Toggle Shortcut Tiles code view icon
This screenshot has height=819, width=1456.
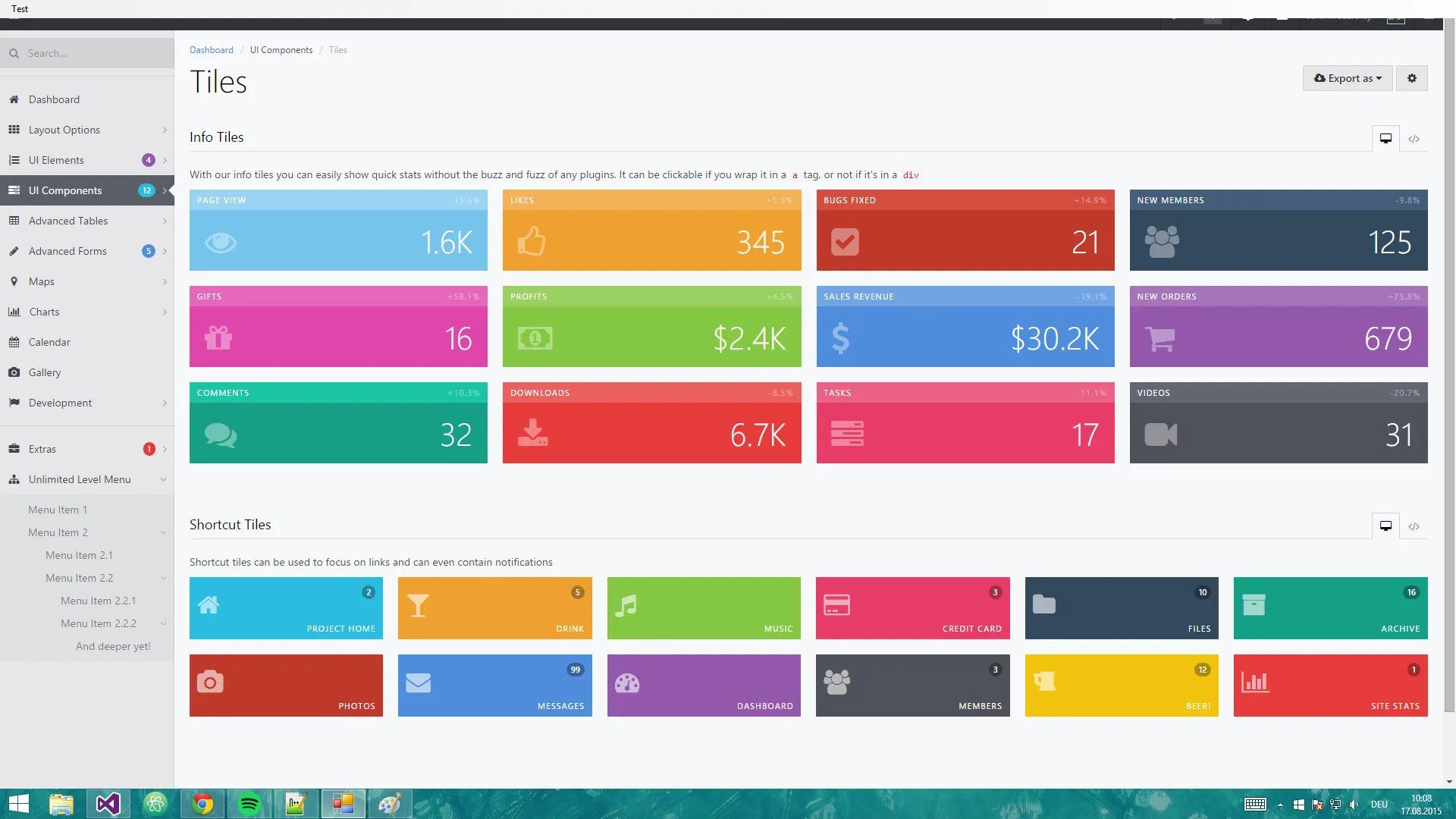(1414, 526)
